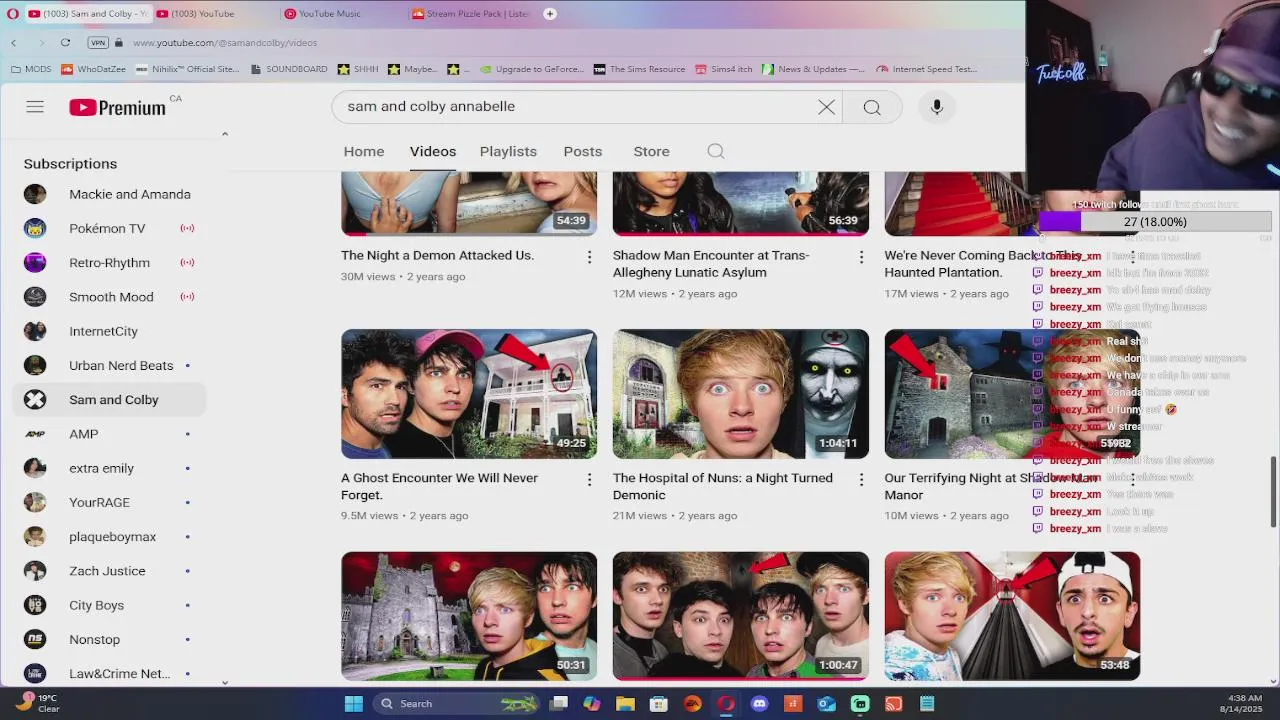Open the 53:48 video thumbnail
1280x720 pixels.
pos(1012,616)
